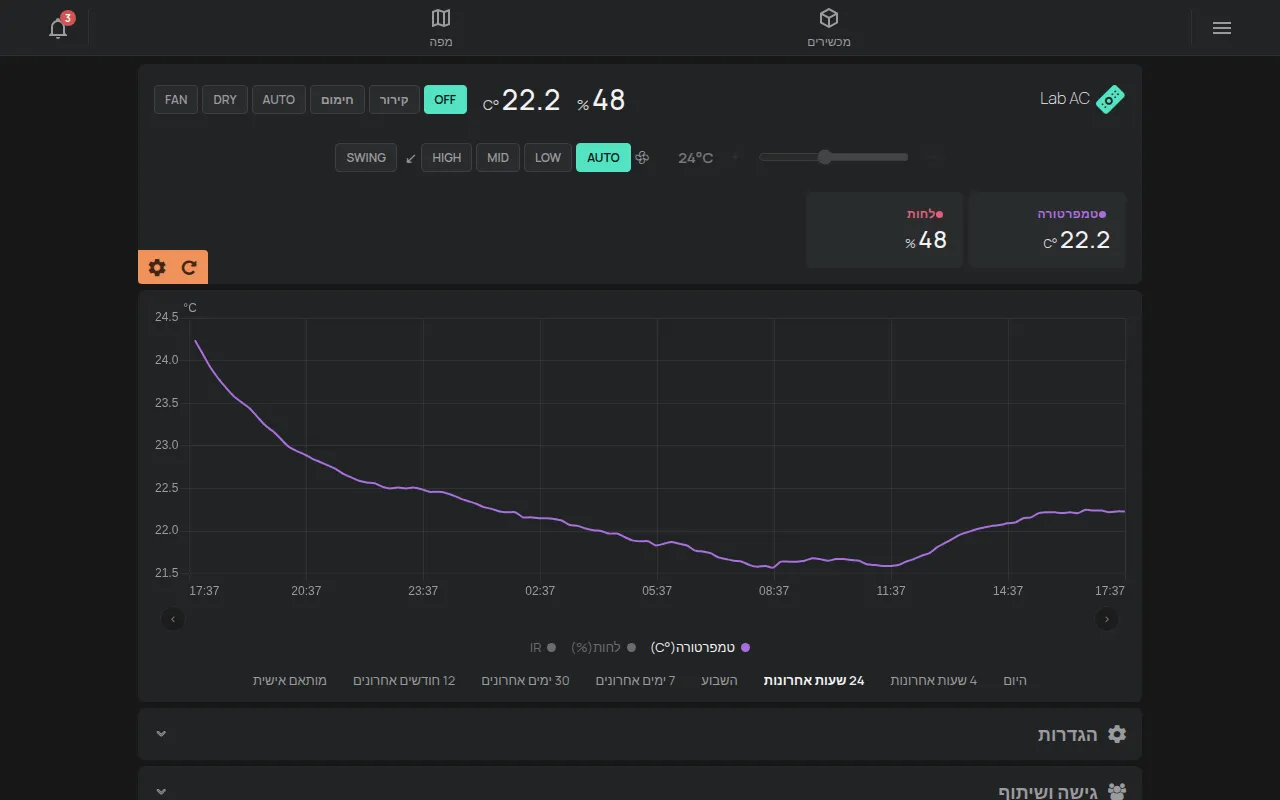The width and height of the screenshot is (1280, 800).
Task: Refresh the chart data
Action: pos(189,267)
